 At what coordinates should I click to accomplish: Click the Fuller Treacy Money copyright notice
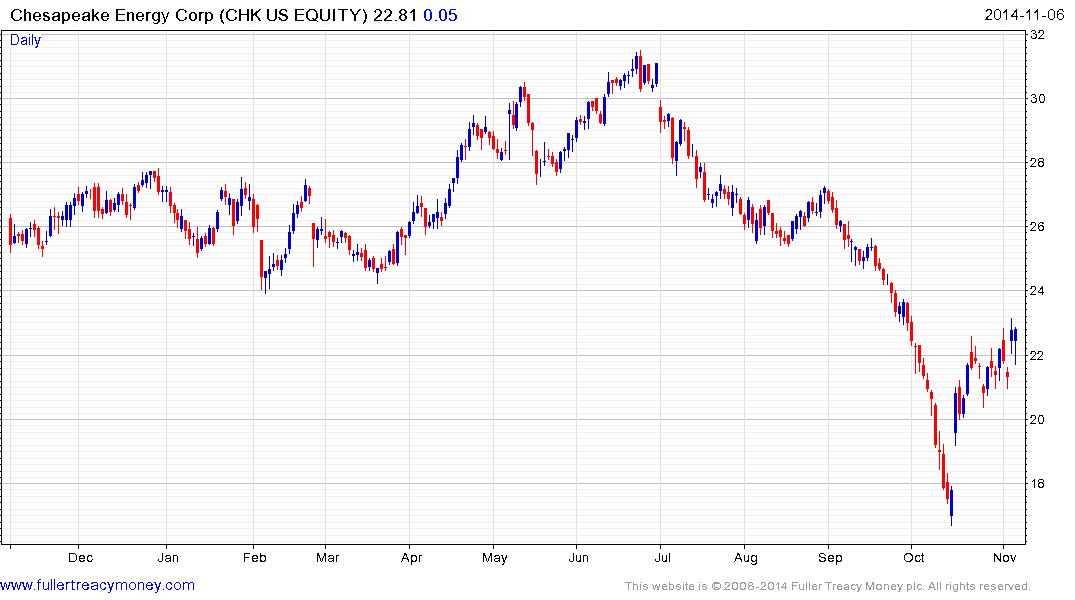[828, 586]
